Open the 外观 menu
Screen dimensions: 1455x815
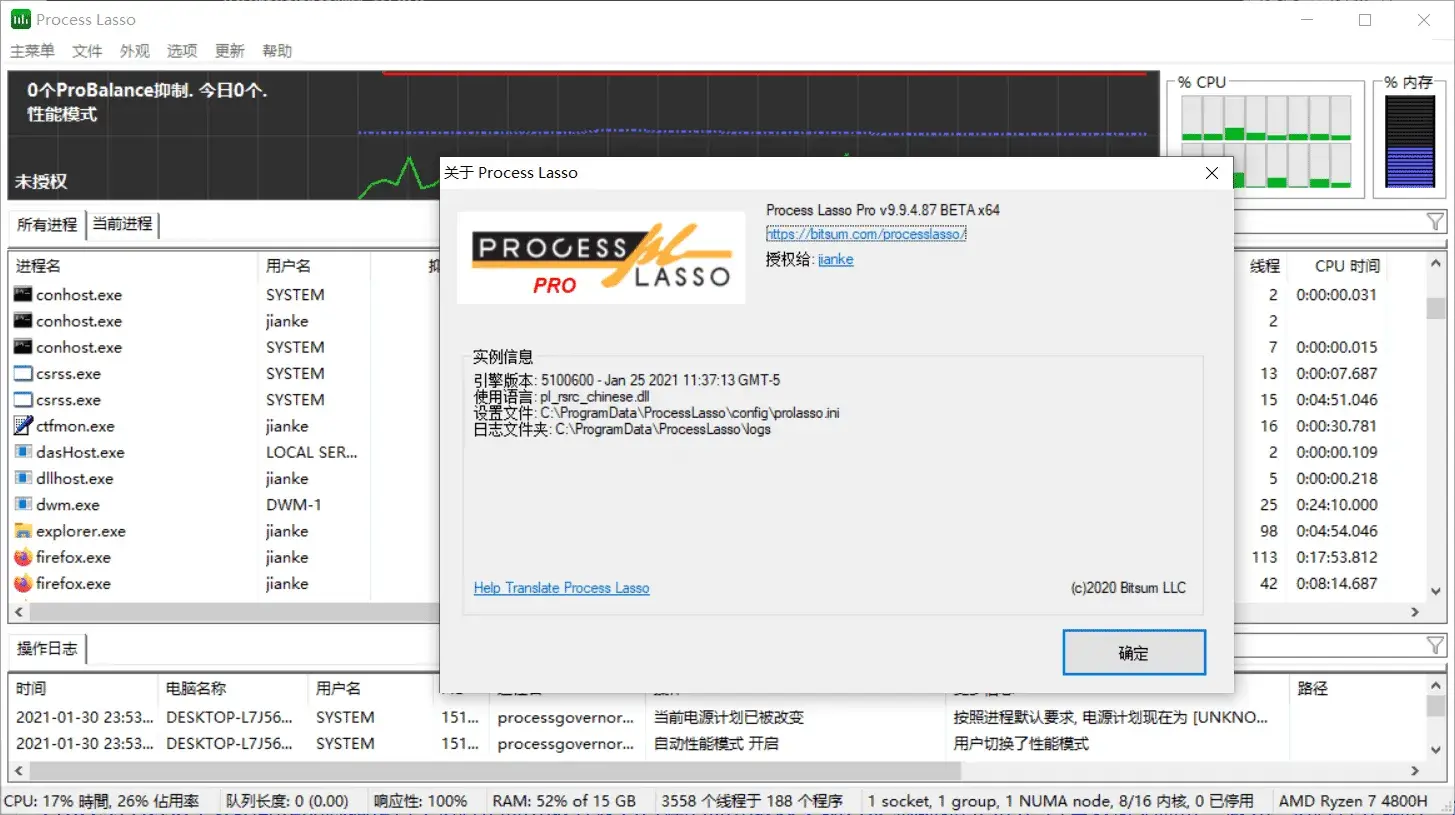pyautogui.click(x=135, y=51)
